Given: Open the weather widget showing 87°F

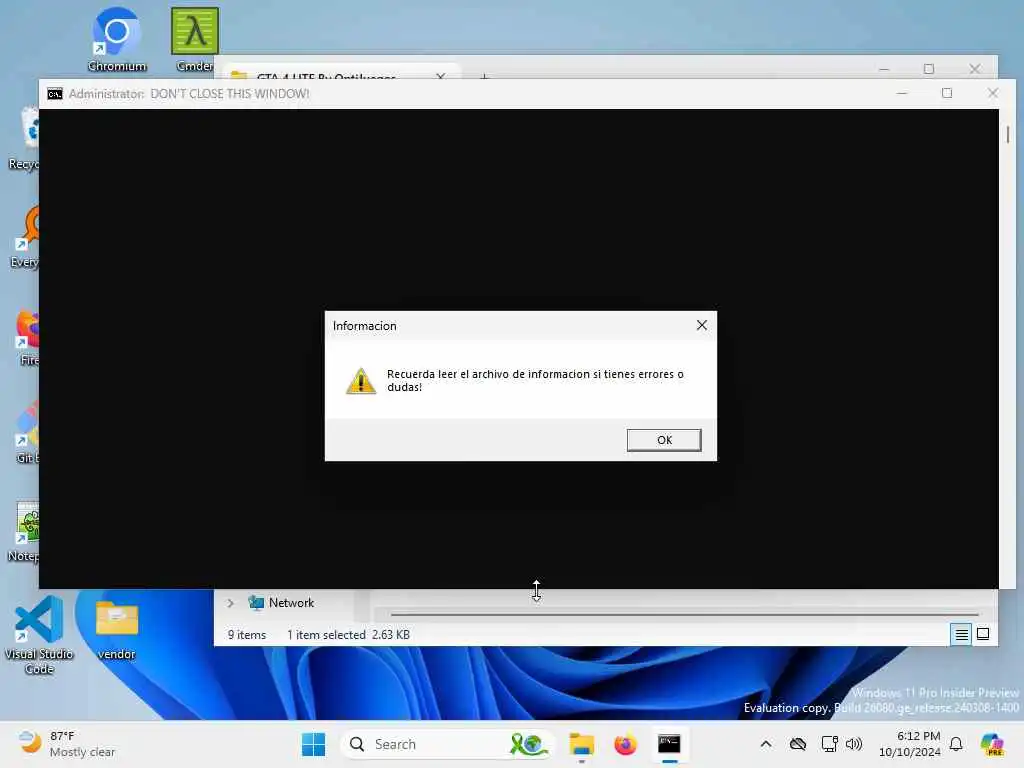Looking at the screenshot, I should (66, 744).
